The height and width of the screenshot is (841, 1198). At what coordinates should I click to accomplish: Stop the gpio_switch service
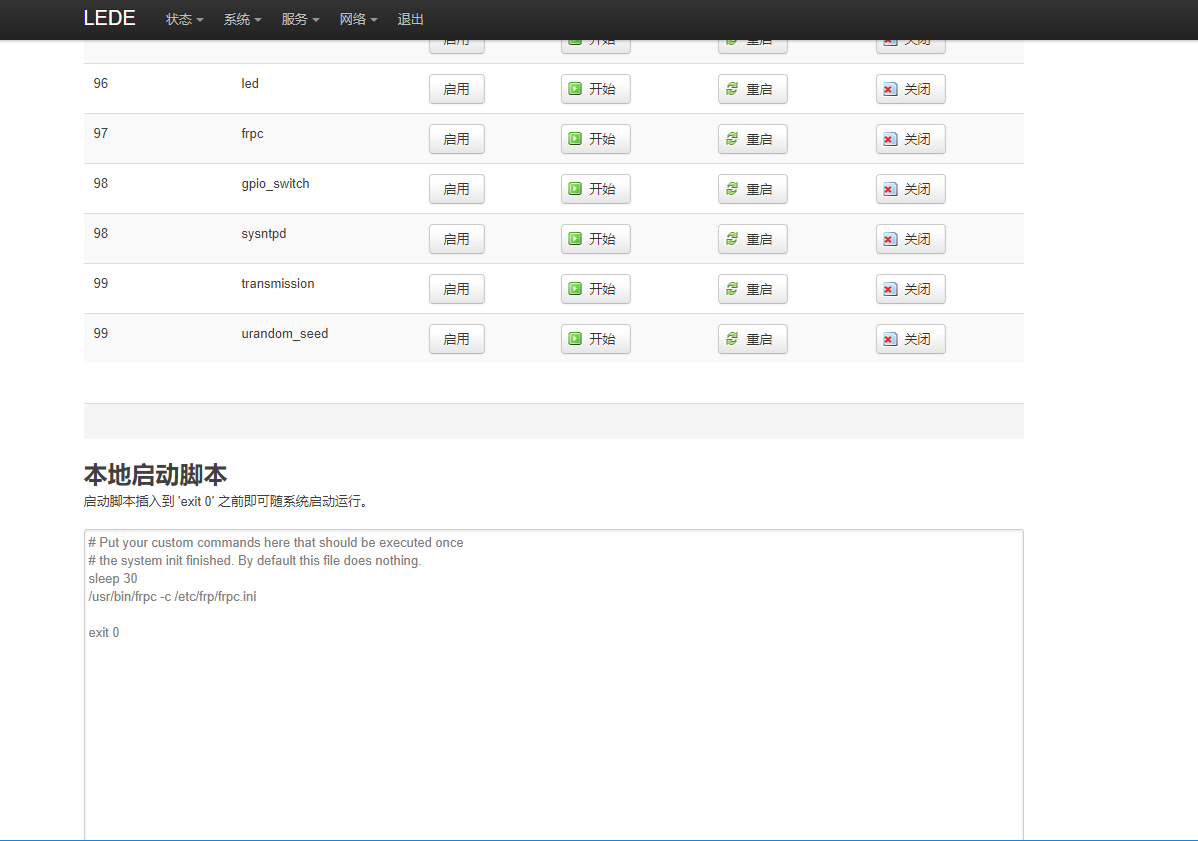point(910,188)
